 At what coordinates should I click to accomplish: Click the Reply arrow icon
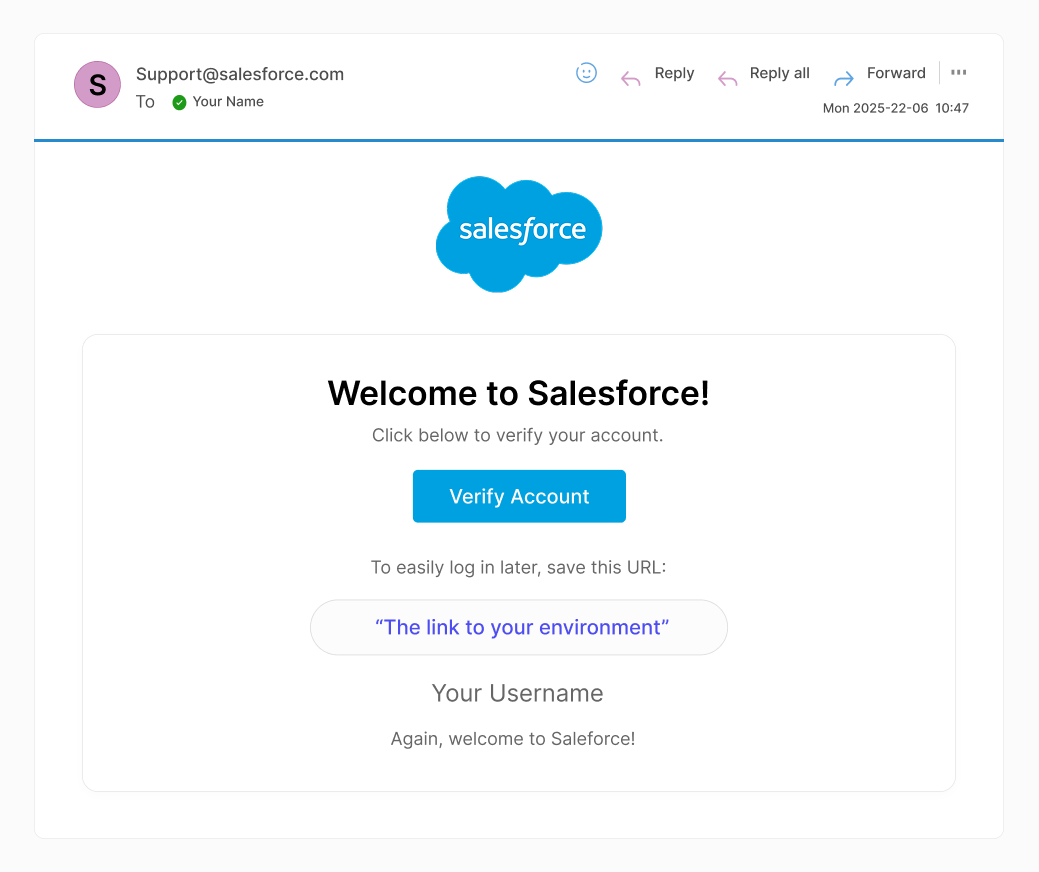click(631, 80)
